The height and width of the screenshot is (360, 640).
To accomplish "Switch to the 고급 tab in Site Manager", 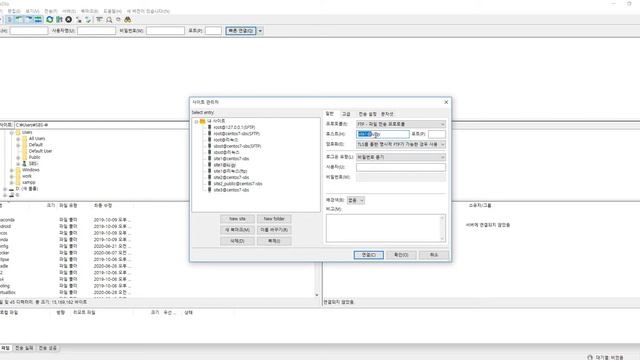I will coord(346,114).
